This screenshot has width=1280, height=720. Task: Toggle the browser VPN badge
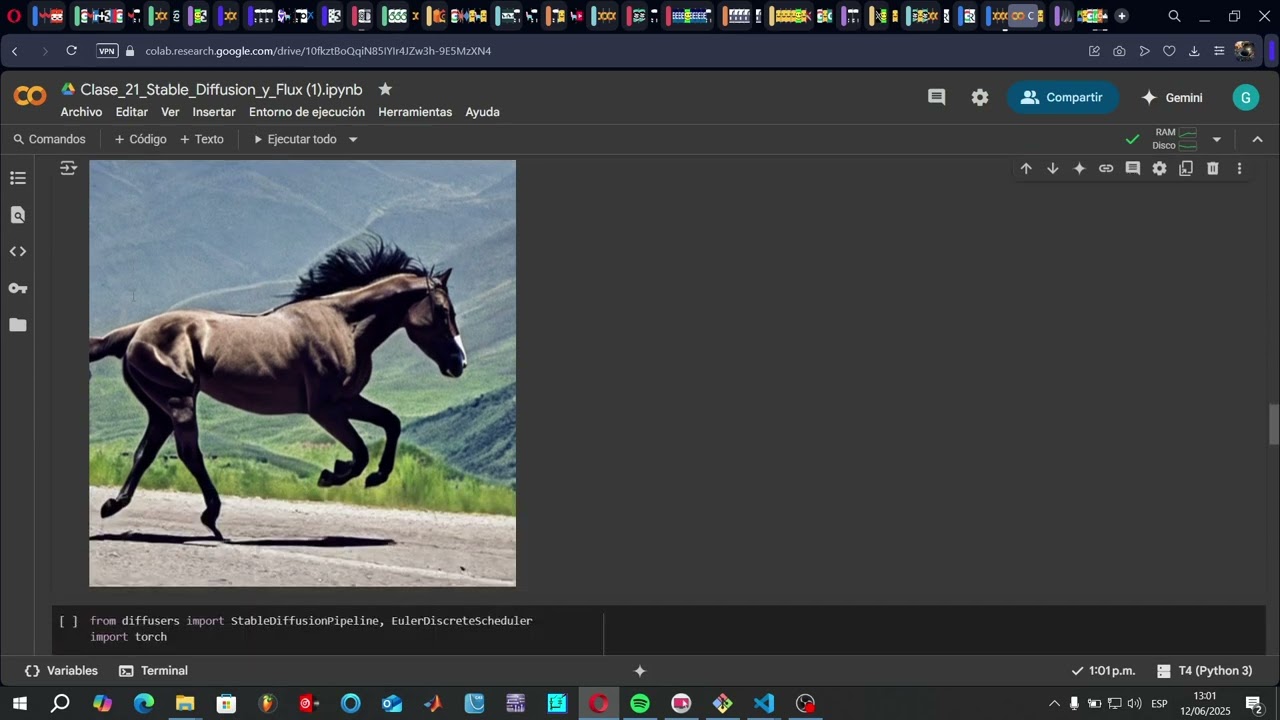pos(107,51)
